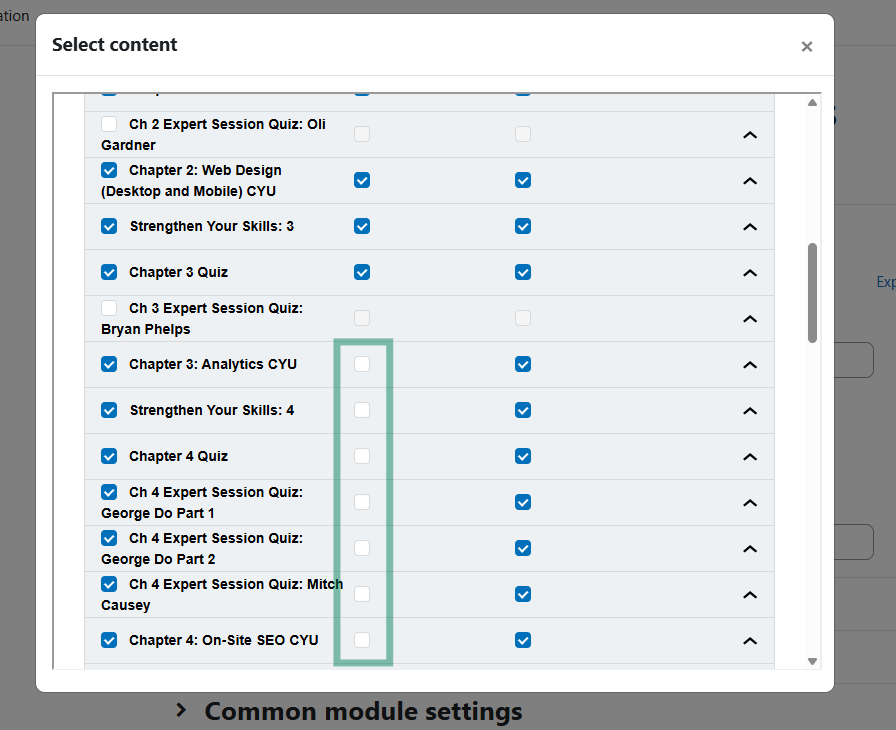The image size is (896, 730).
Task: Close the Select content dialog
Action: tap(806, 46)
